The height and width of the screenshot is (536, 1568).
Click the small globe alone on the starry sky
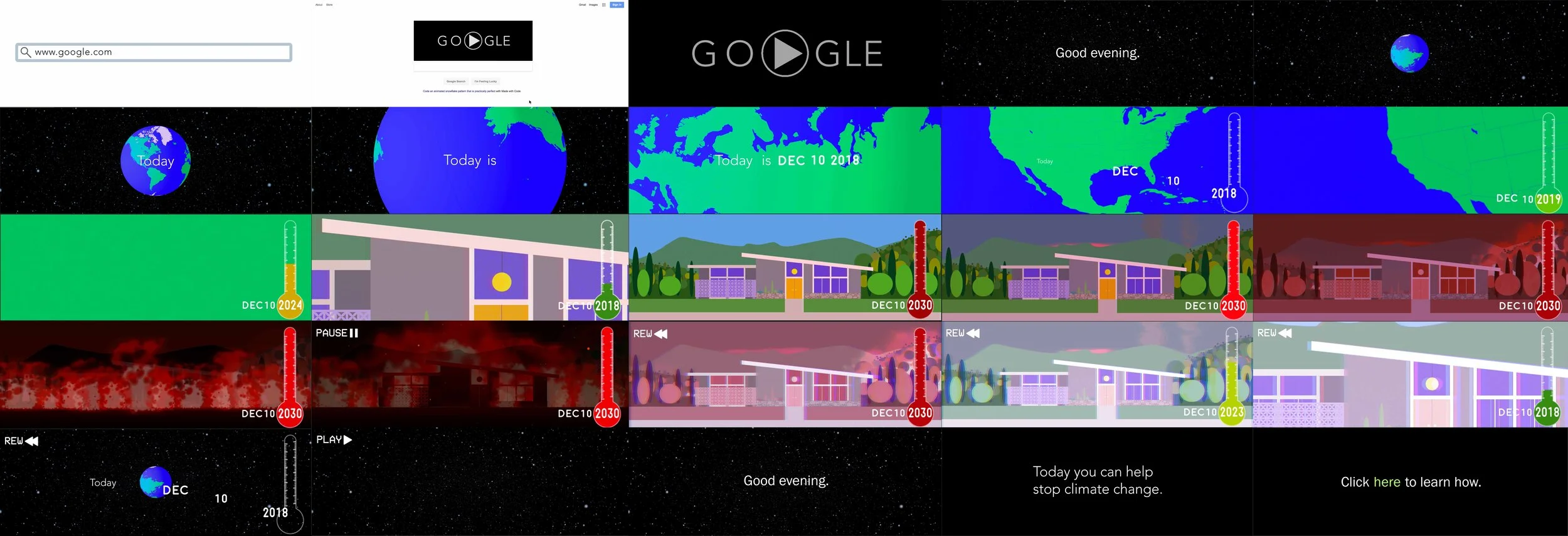click(x=1409, y=53)
